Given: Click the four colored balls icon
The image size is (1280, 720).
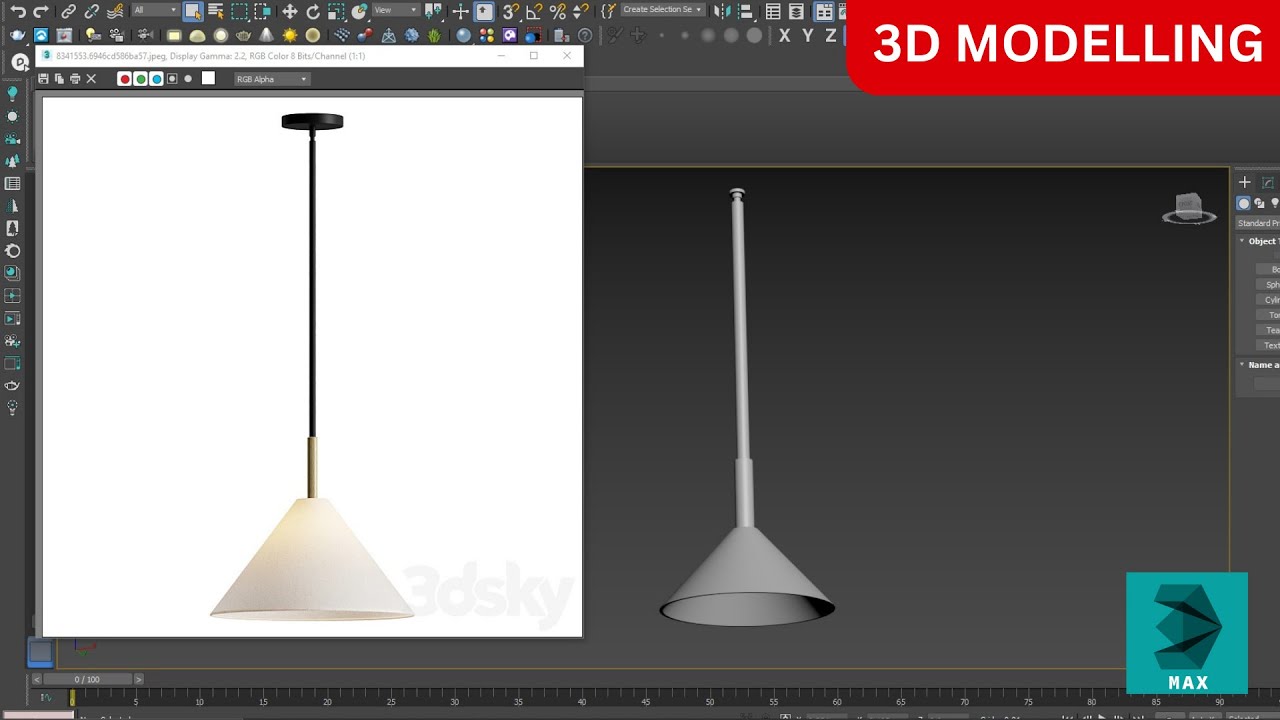Looking at the screenshot, I should 487,35.
